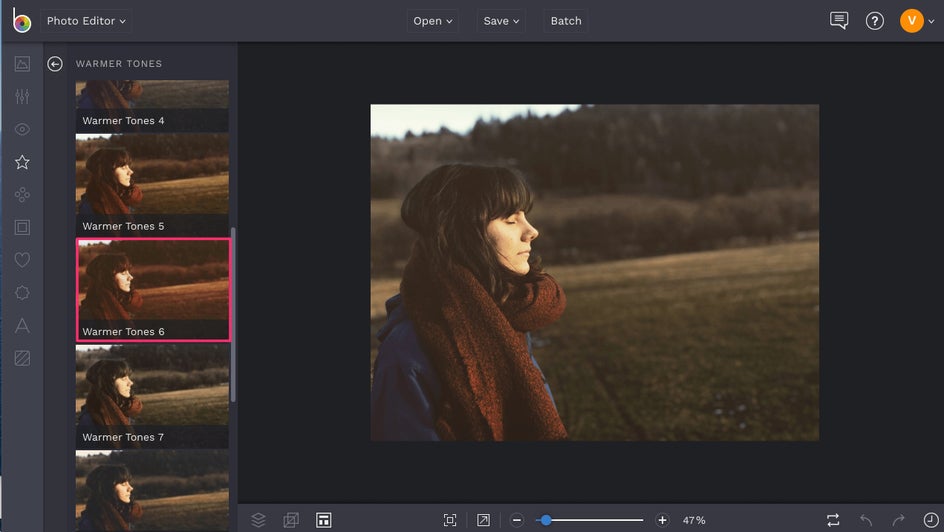Open the Overlays heart icon
Image resolution: width=944 pixels, height=532 pixels.
22,260
